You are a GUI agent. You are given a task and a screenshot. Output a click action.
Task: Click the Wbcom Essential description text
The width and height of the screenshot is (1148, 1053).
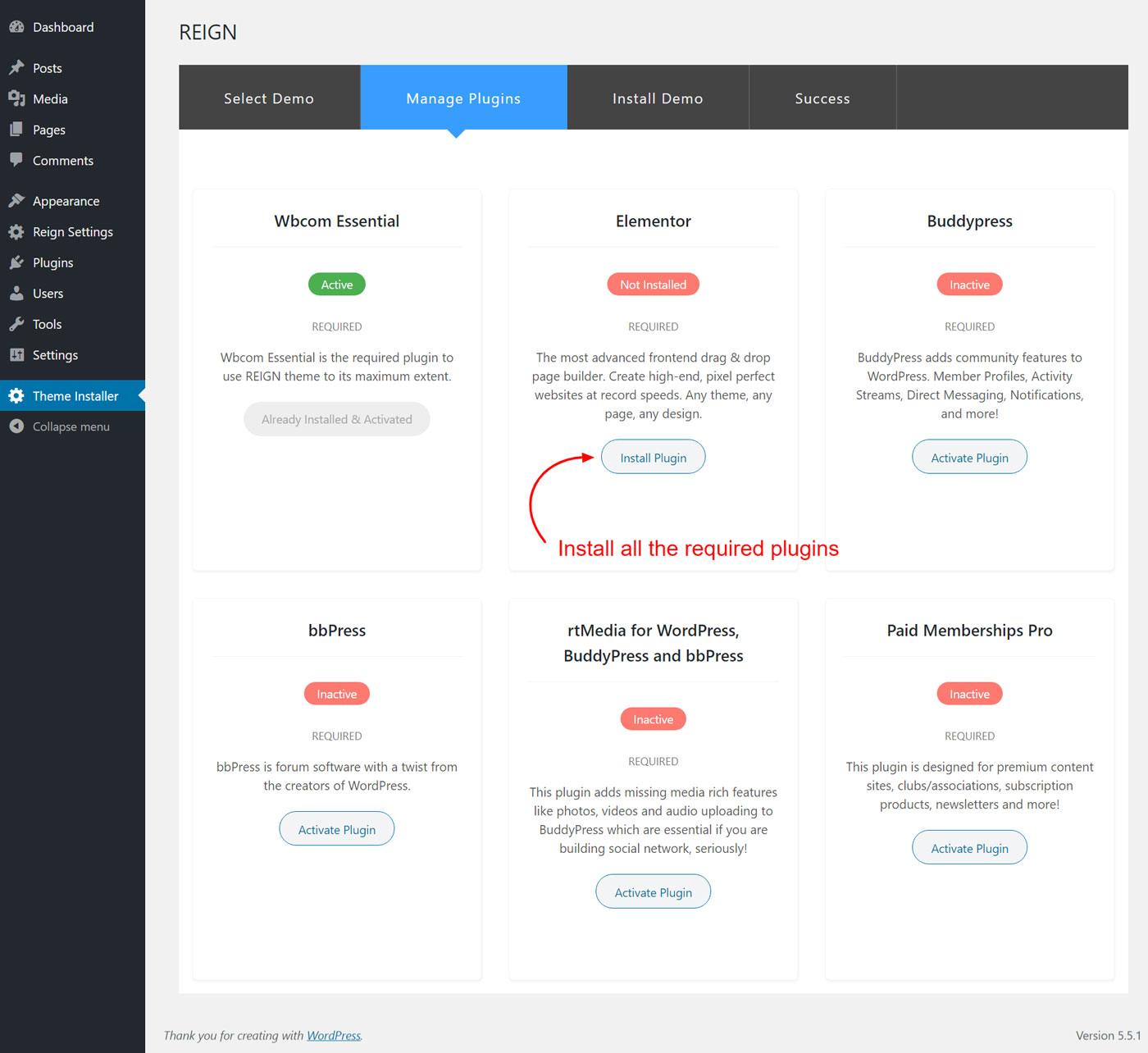tap(337, 367)
